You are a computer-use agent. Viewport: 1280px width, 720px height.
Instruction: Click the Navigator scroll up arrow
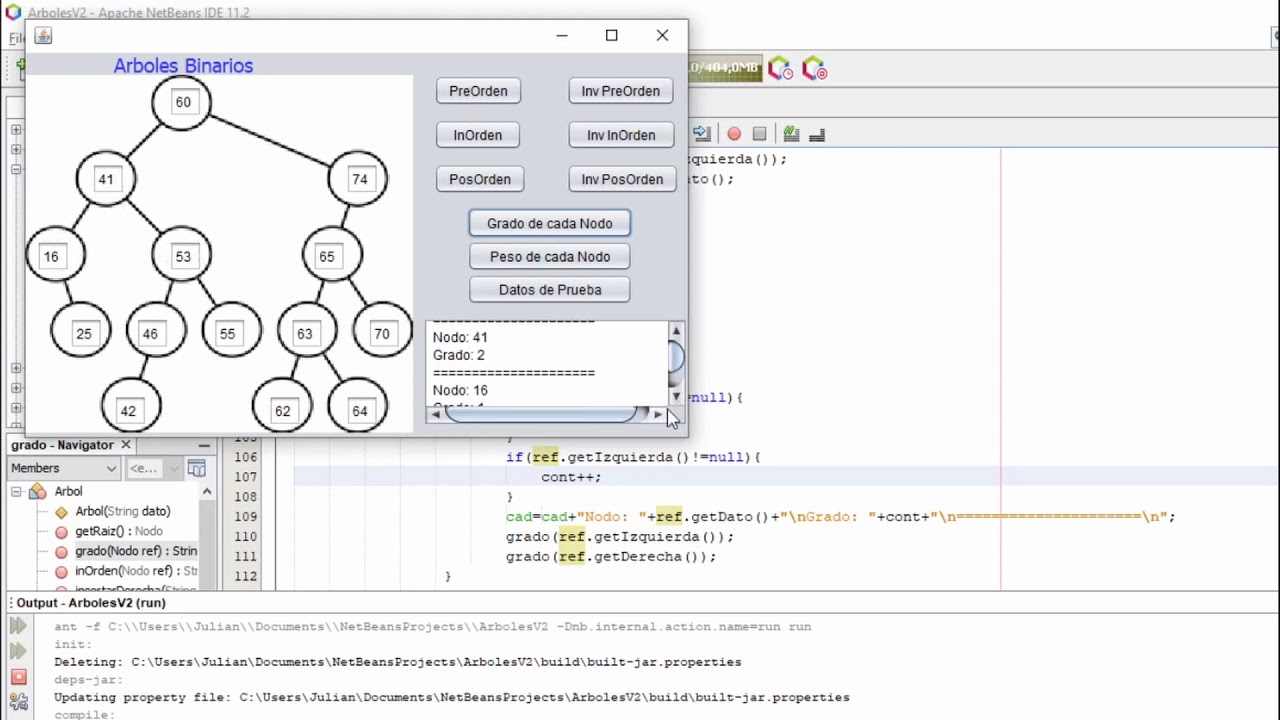pyautogui.click(x=207, y=491)
